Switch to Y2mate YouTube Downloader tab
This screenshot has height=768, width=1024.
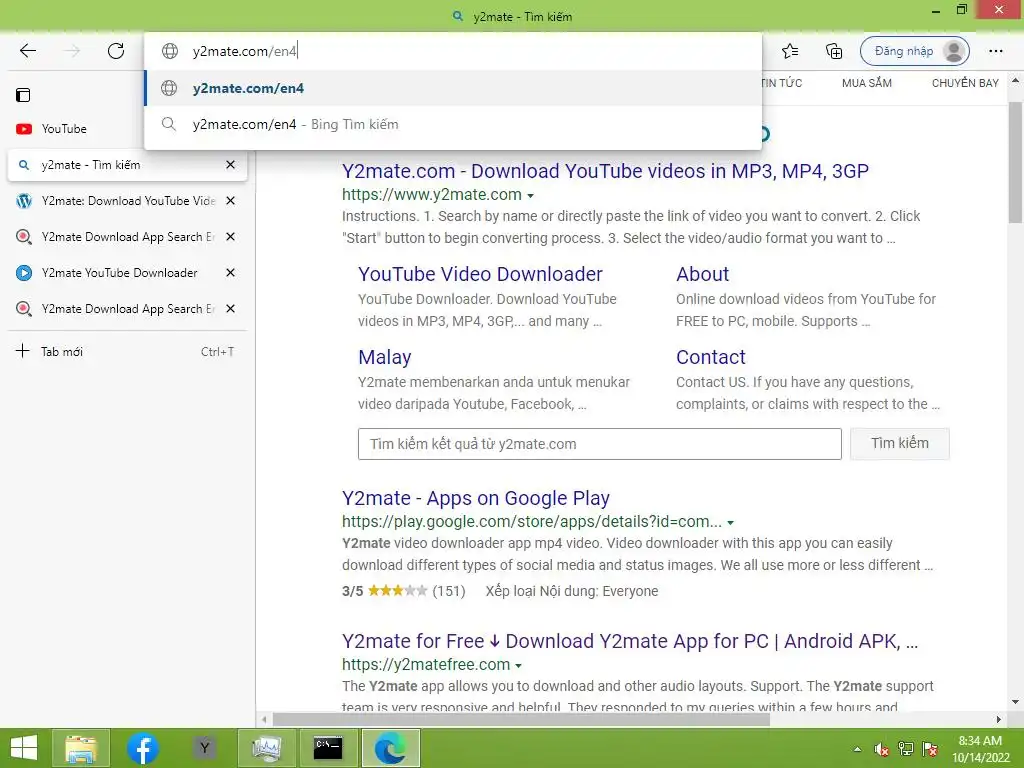tap(118, 272)
